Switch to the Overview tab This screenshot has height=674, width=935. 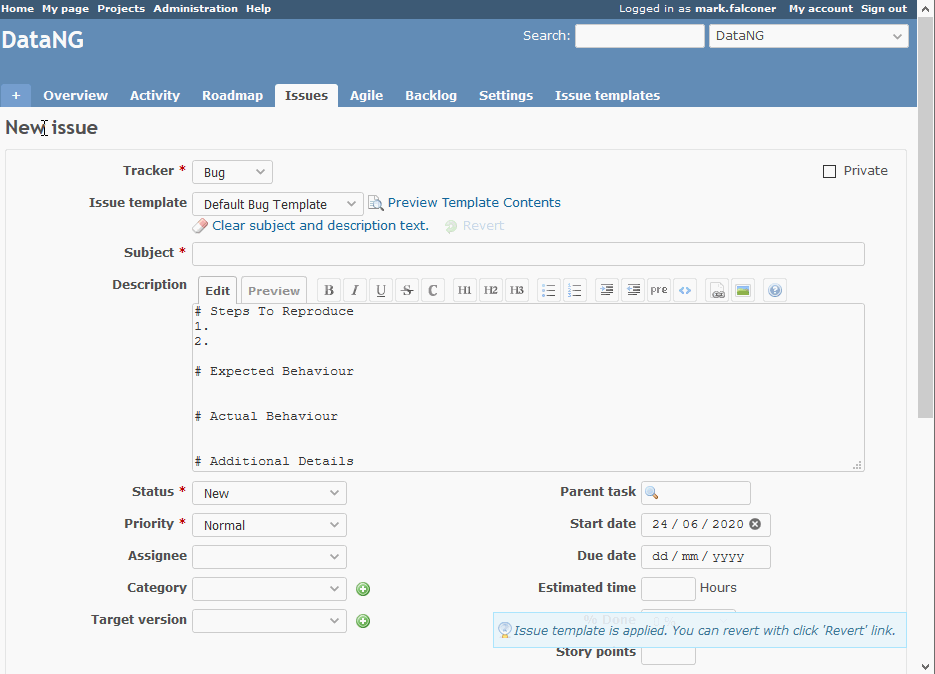pos(76,95)
